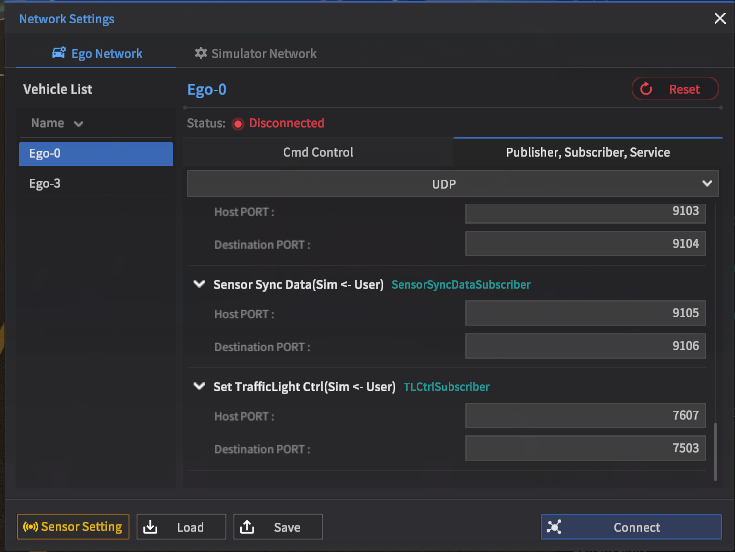Click the Save upload icon

248,527
